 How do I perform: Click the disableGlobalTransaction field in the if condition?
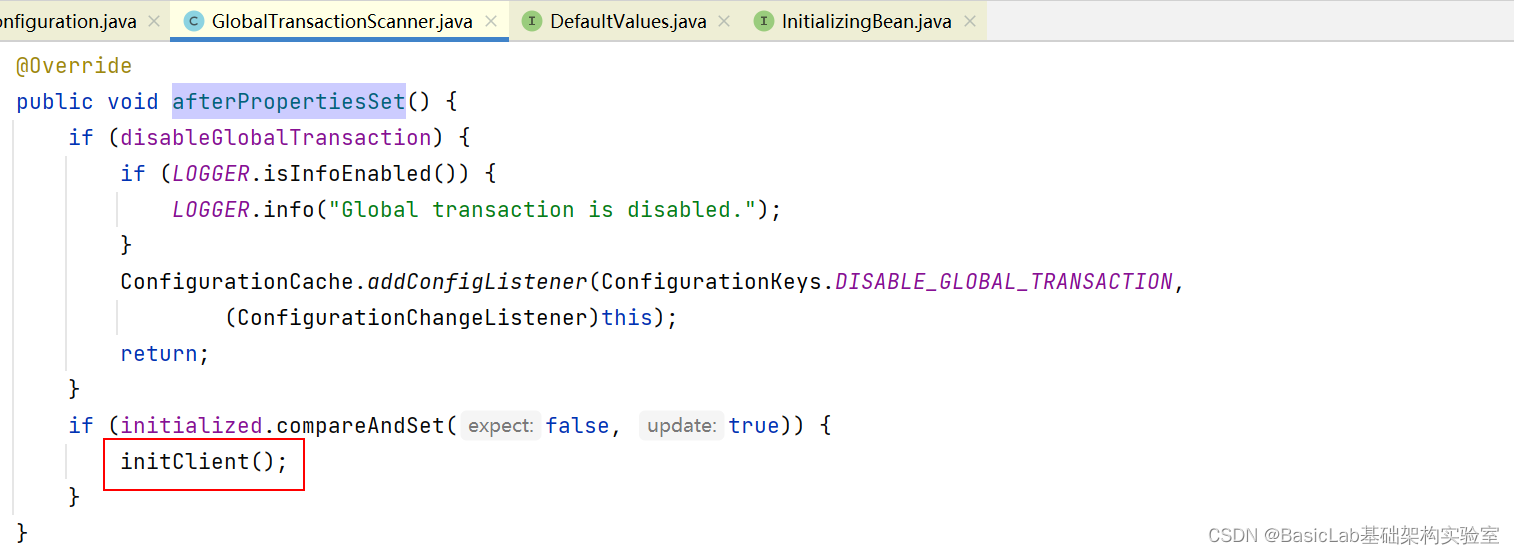pos(276,137)
